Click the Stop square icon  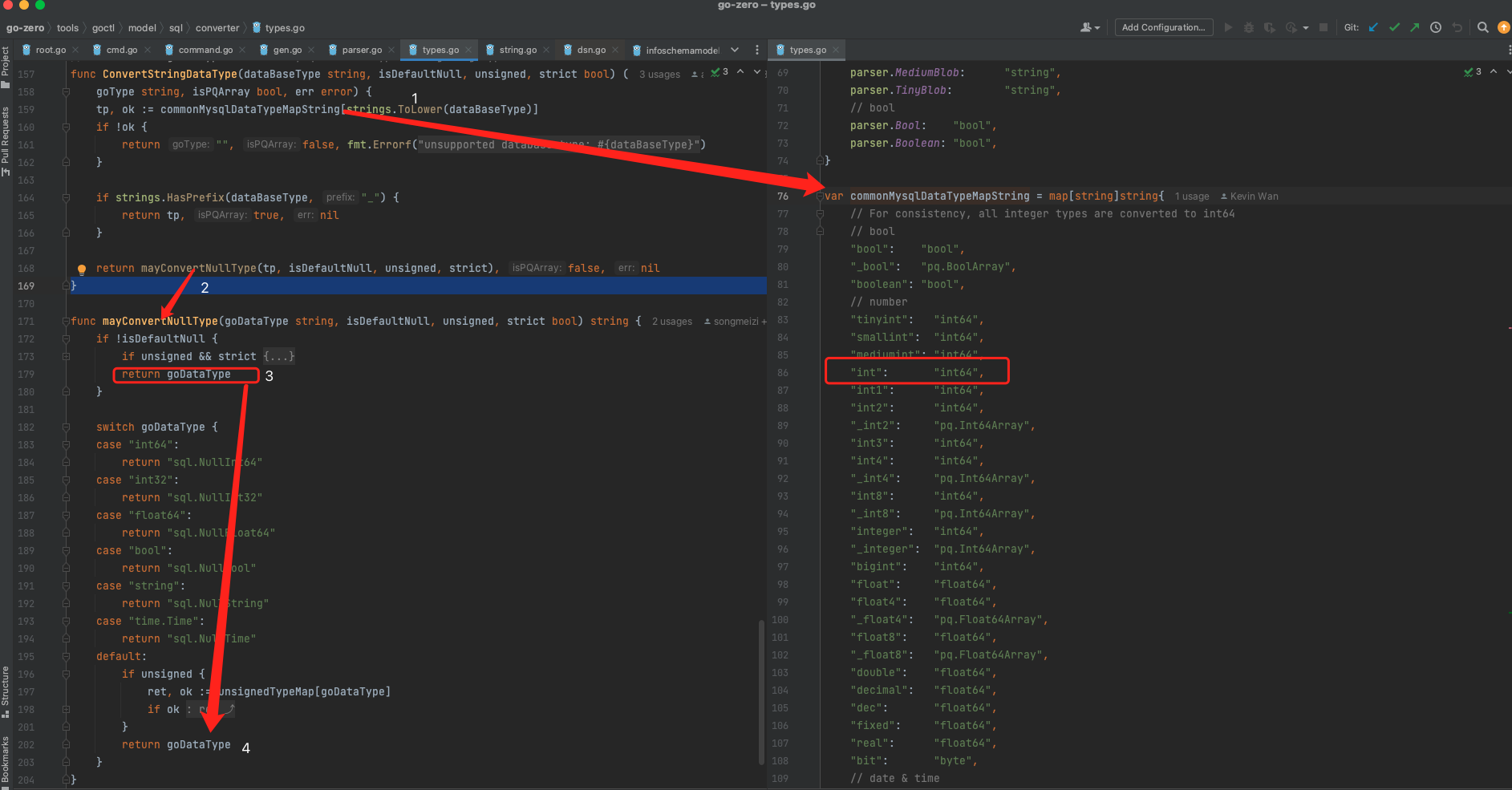click(x=1324, y=27)
